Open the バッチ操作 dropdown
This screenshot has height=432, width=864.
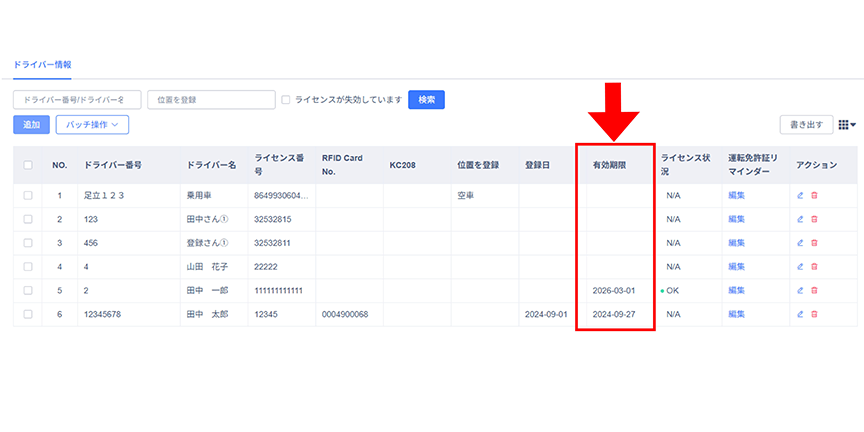[92, 125]
